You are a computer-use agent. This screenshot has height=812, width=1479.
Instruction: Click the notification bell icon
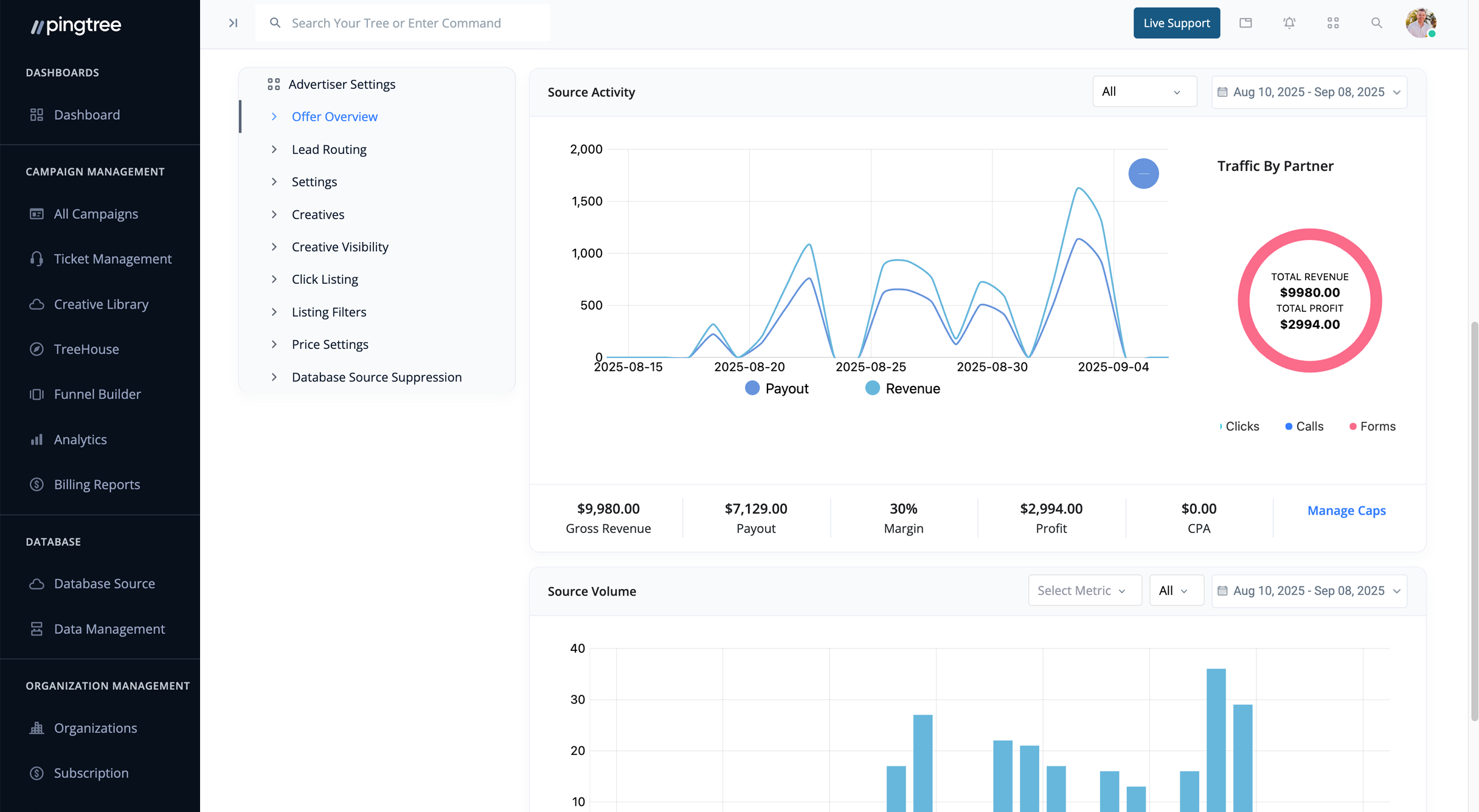tap(1289, 23)
